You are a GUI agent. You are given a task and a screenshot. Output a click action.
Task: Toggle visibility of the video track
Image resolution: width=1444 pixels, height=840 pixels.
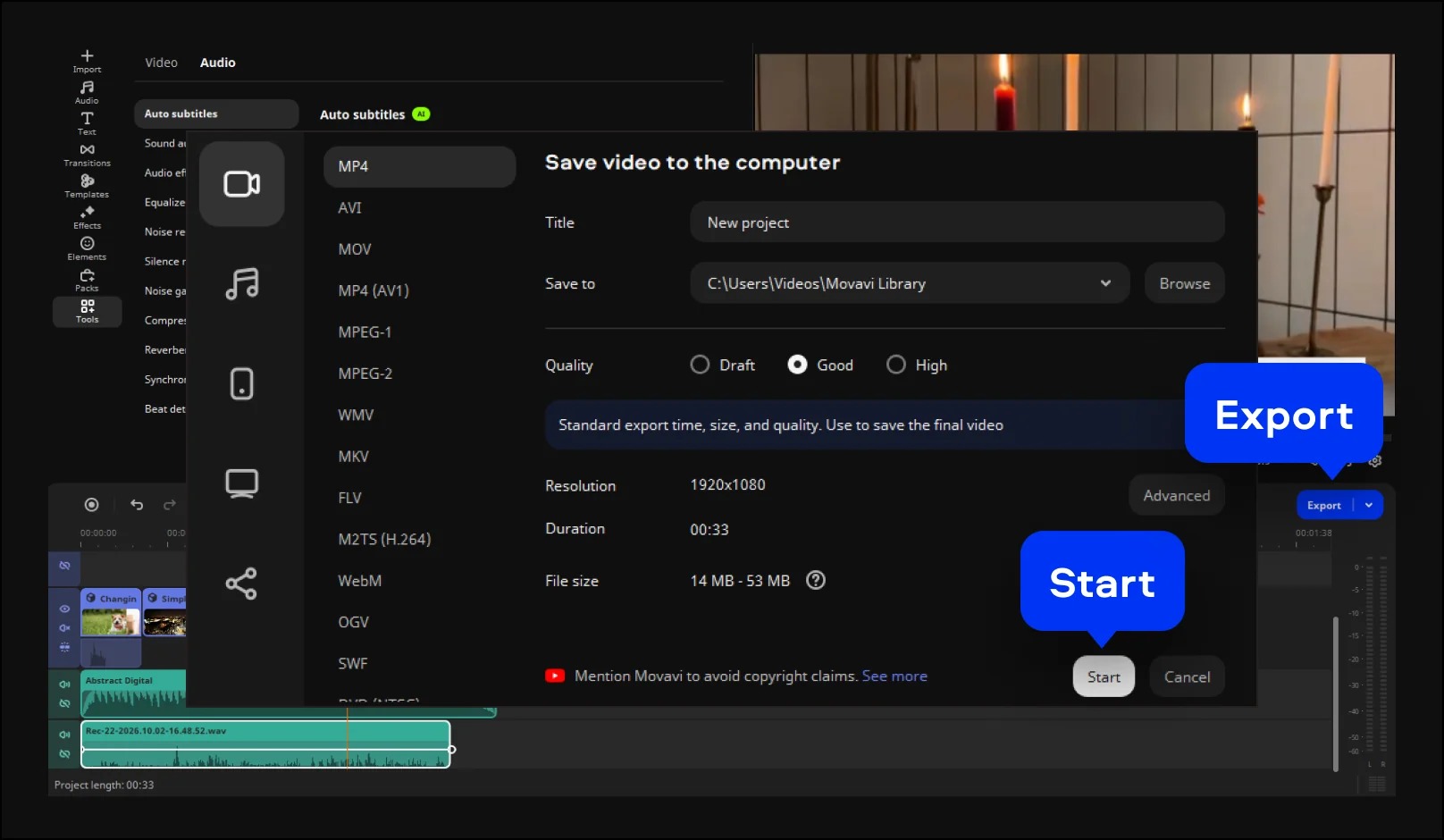click(64, 609)
